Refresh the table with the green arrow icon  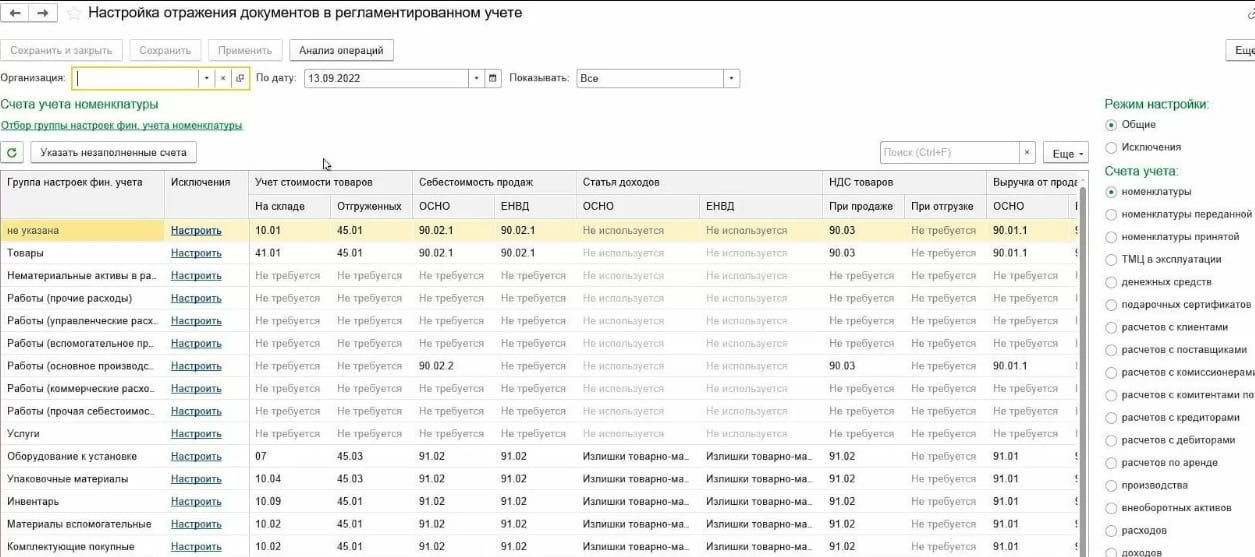13,153
